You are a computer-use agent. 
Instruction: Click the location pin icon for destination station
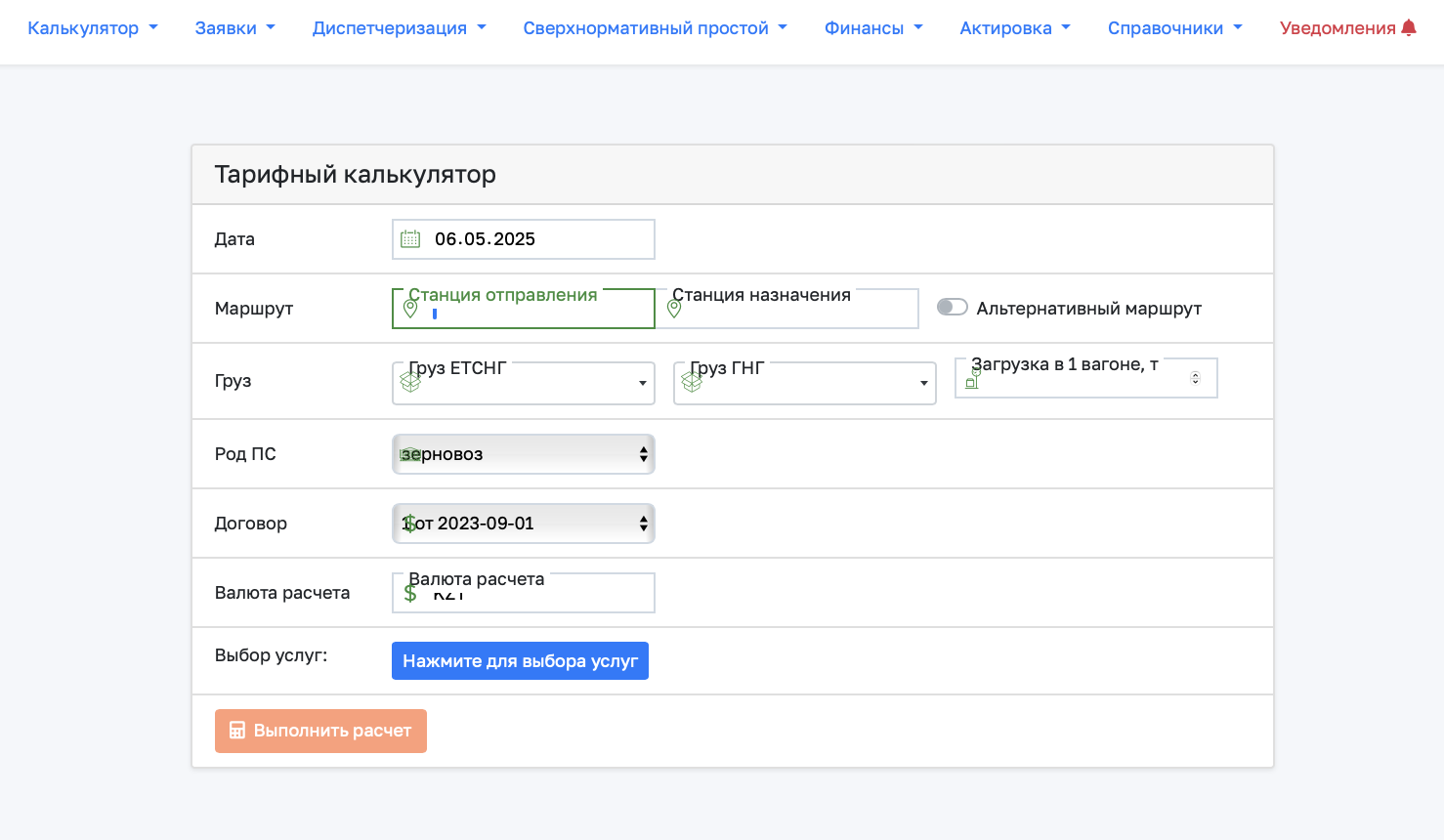pos(674,309)
